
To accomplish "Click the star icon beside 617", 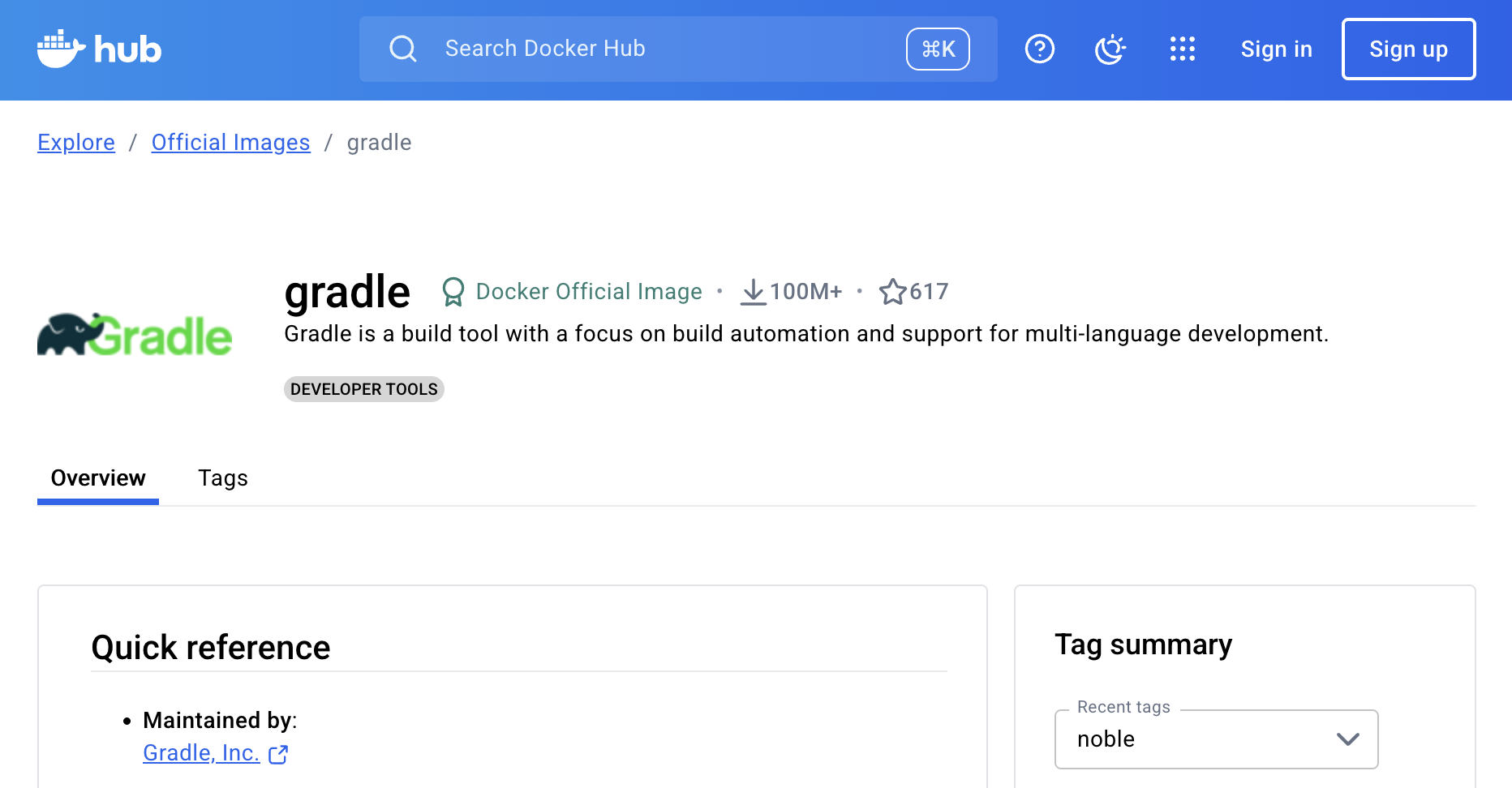I will click(x=893, y=292).
